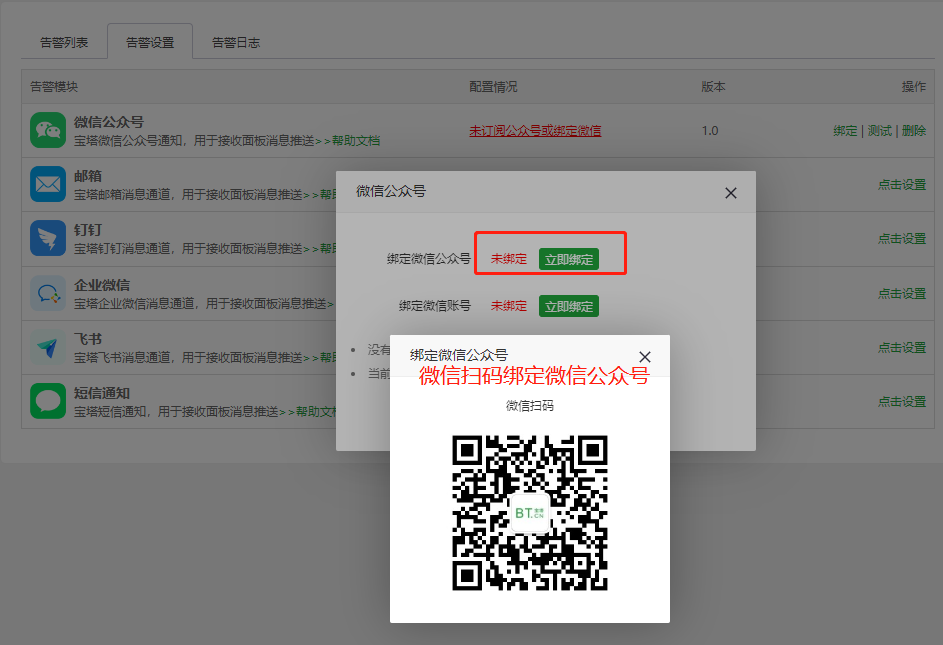Close the 绑定微信公众号 QR code popup
The width and height of the screenshot is (943, 645).
click(x=645, y=357)
